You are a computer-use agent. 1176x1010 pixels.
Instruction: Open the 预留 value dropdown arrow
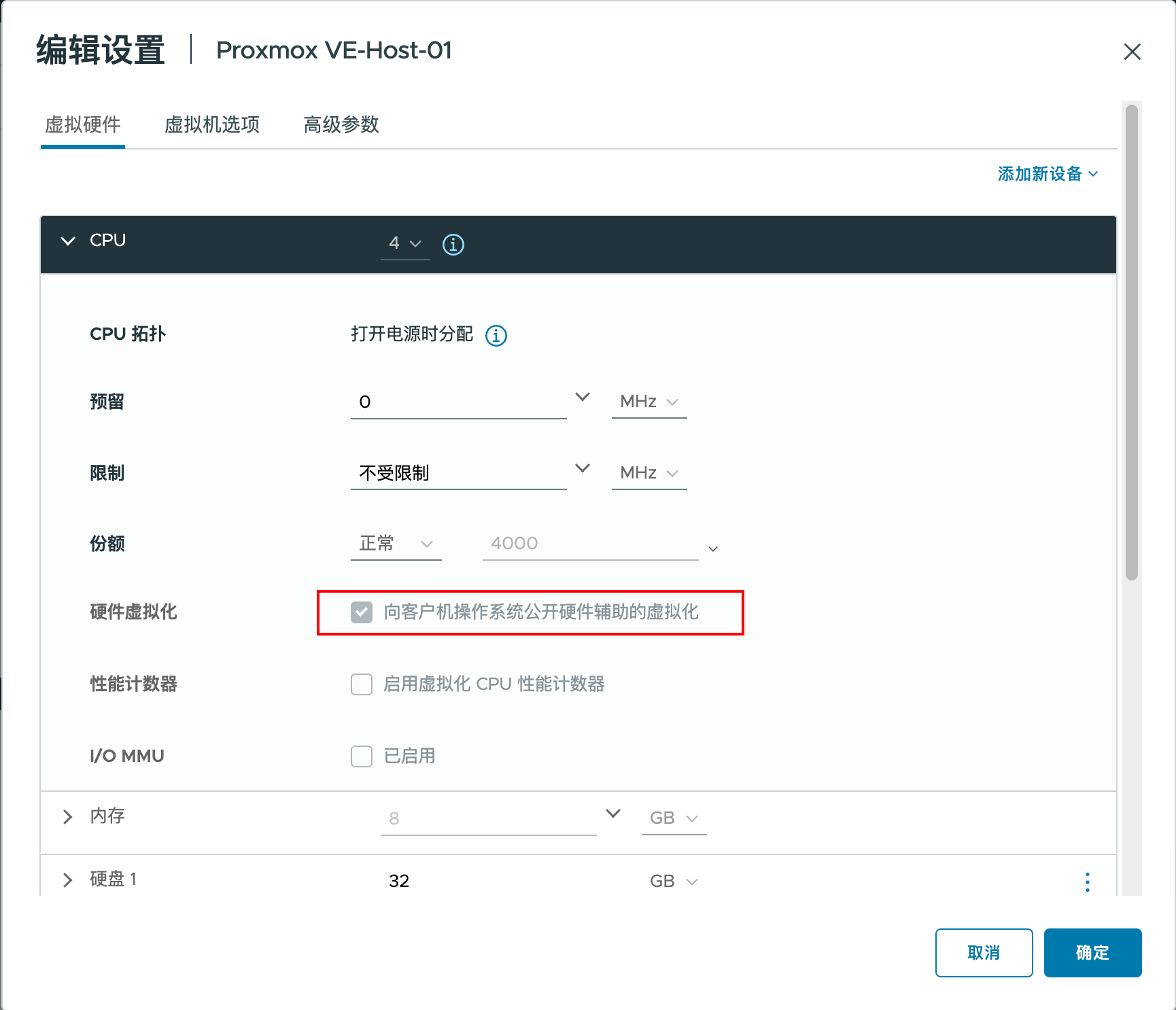[583, 397]
